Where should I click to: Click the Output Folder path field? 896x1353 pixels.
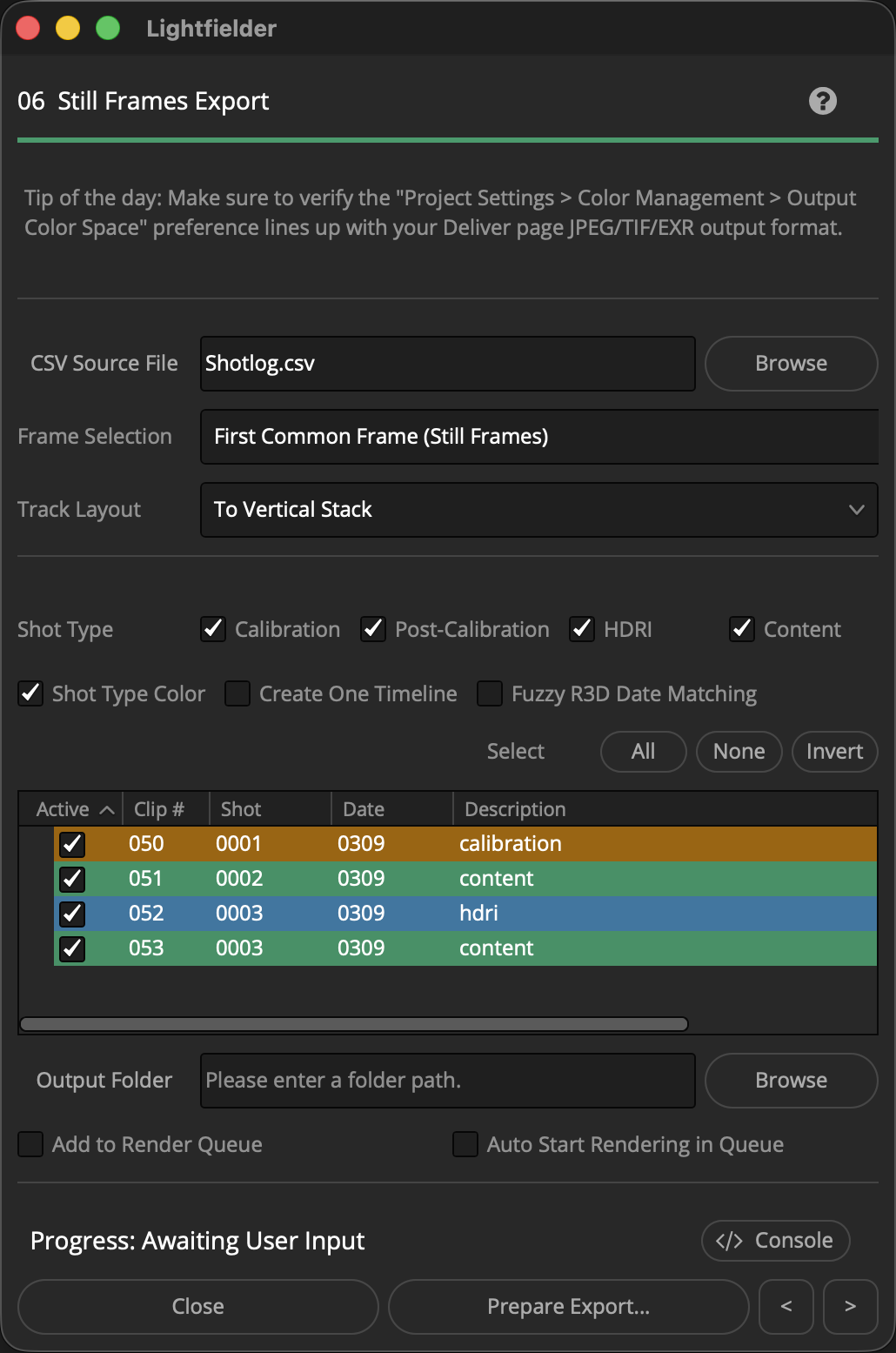click(448, 1081)
